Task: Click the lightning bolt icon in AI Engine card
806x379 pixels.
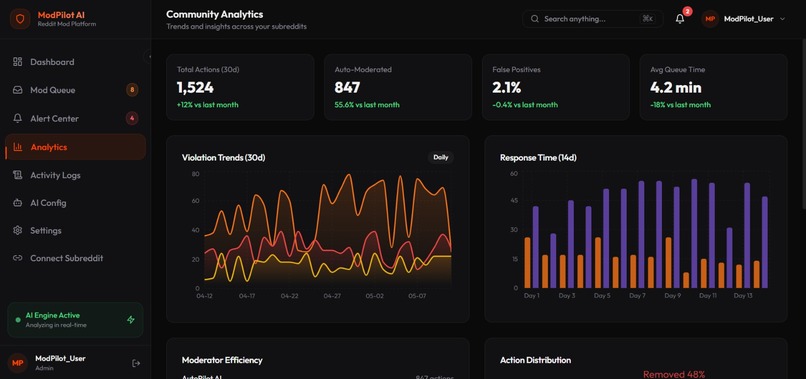Action: [131, 320]
